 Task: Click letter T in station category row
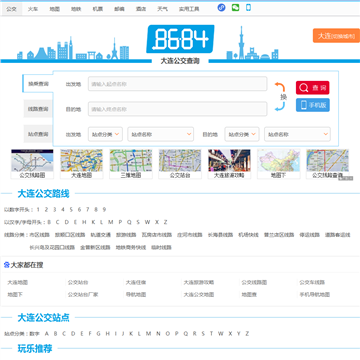pyautogui.click(x=212, y=333)
